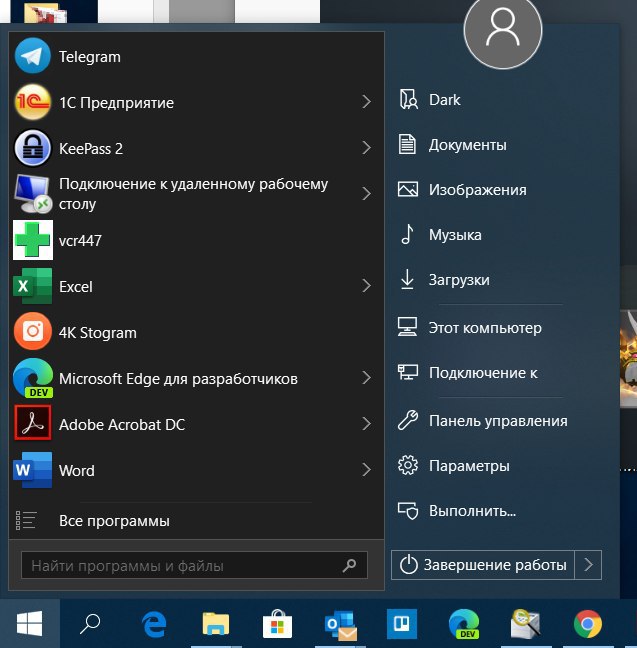Open Панель управления

click(483, 421)
